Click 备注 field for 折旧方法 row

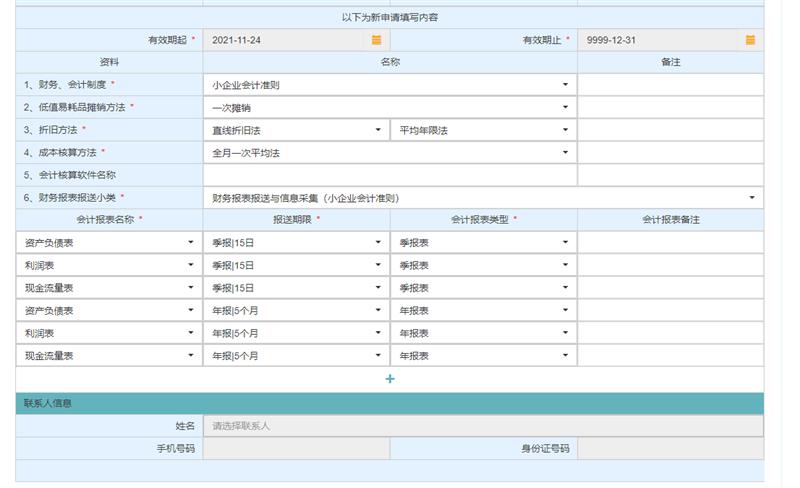(x=670, y=130)
